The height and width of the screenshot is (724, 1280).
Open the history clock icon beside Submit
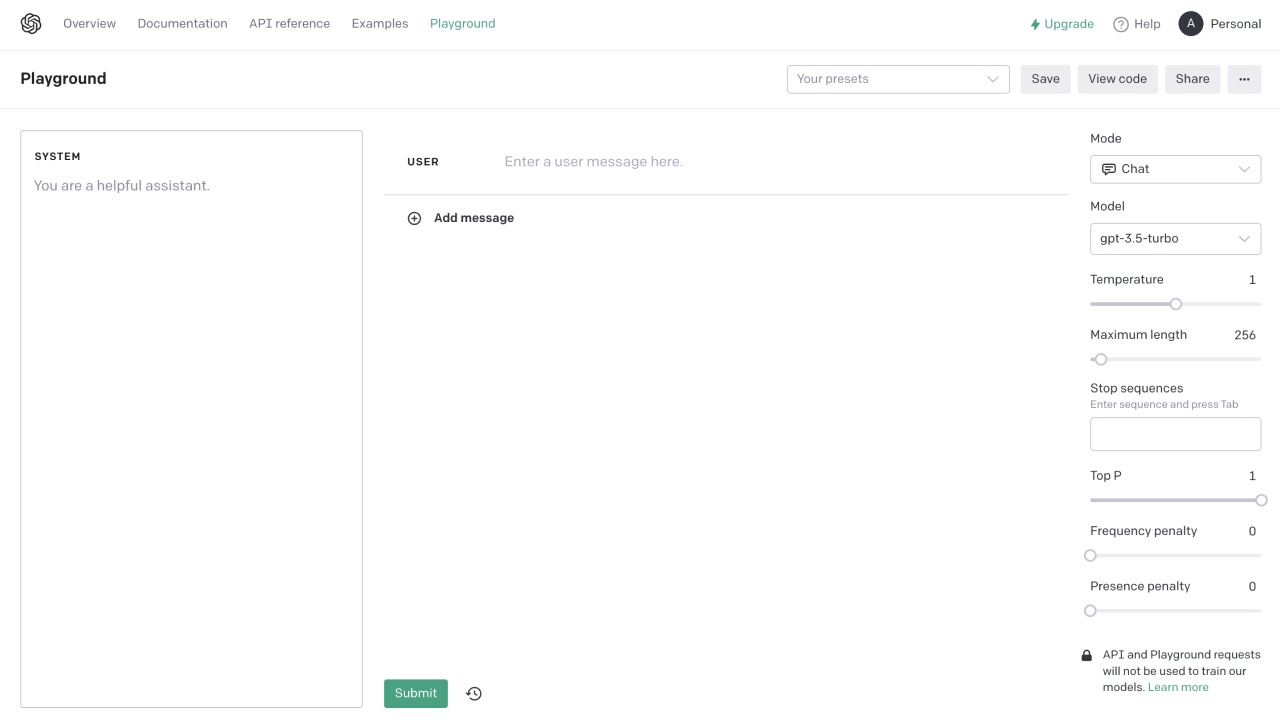[474, 693]
